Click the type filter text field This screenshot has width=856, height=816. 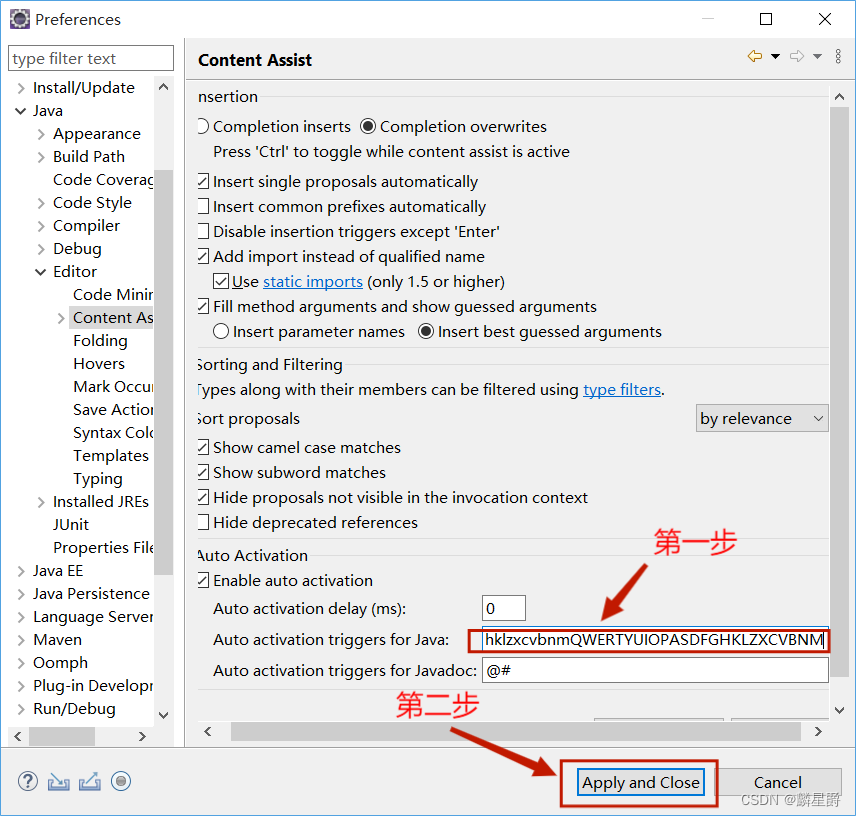pyautogui.click(x=91, y=58)
